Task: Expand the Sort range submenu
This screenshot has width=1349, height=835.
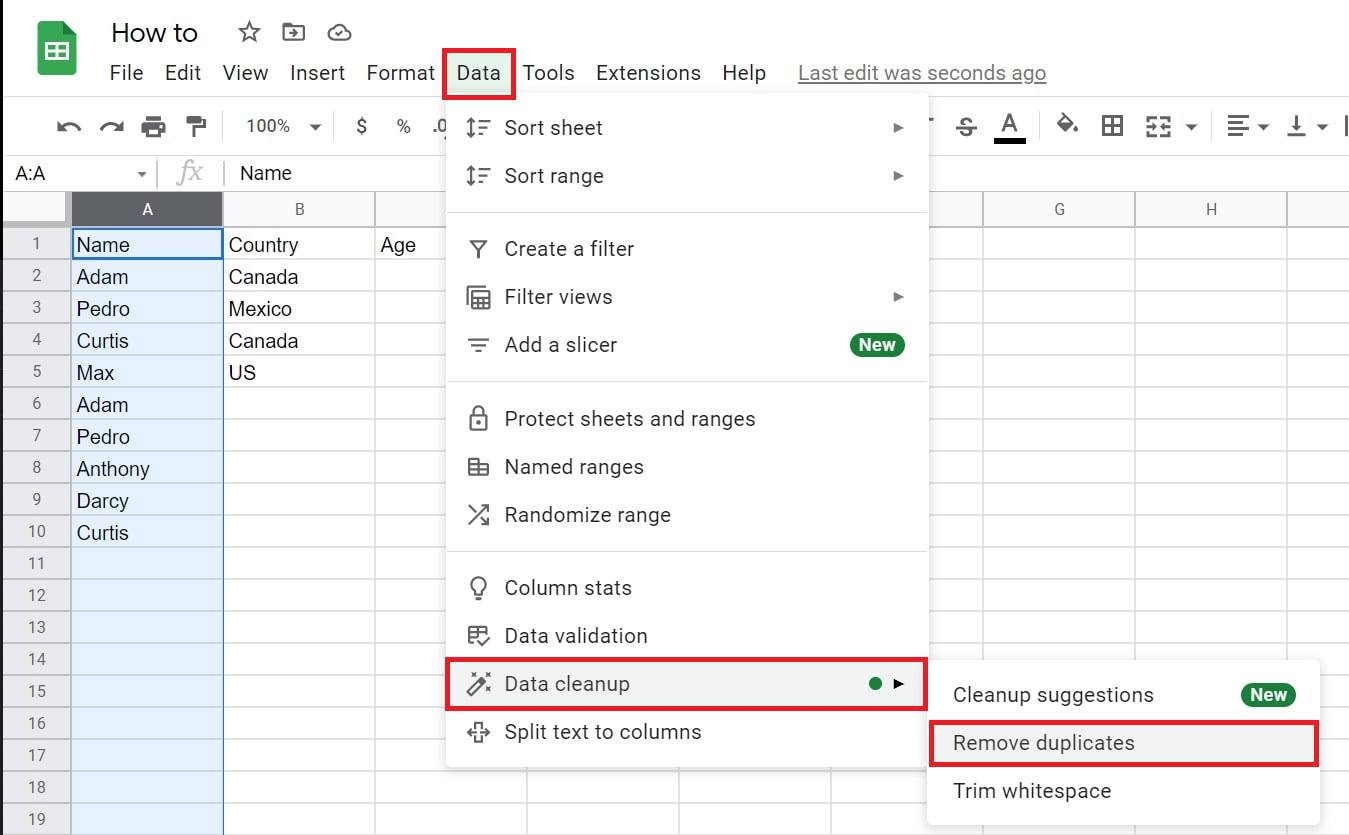Action: 555,176
